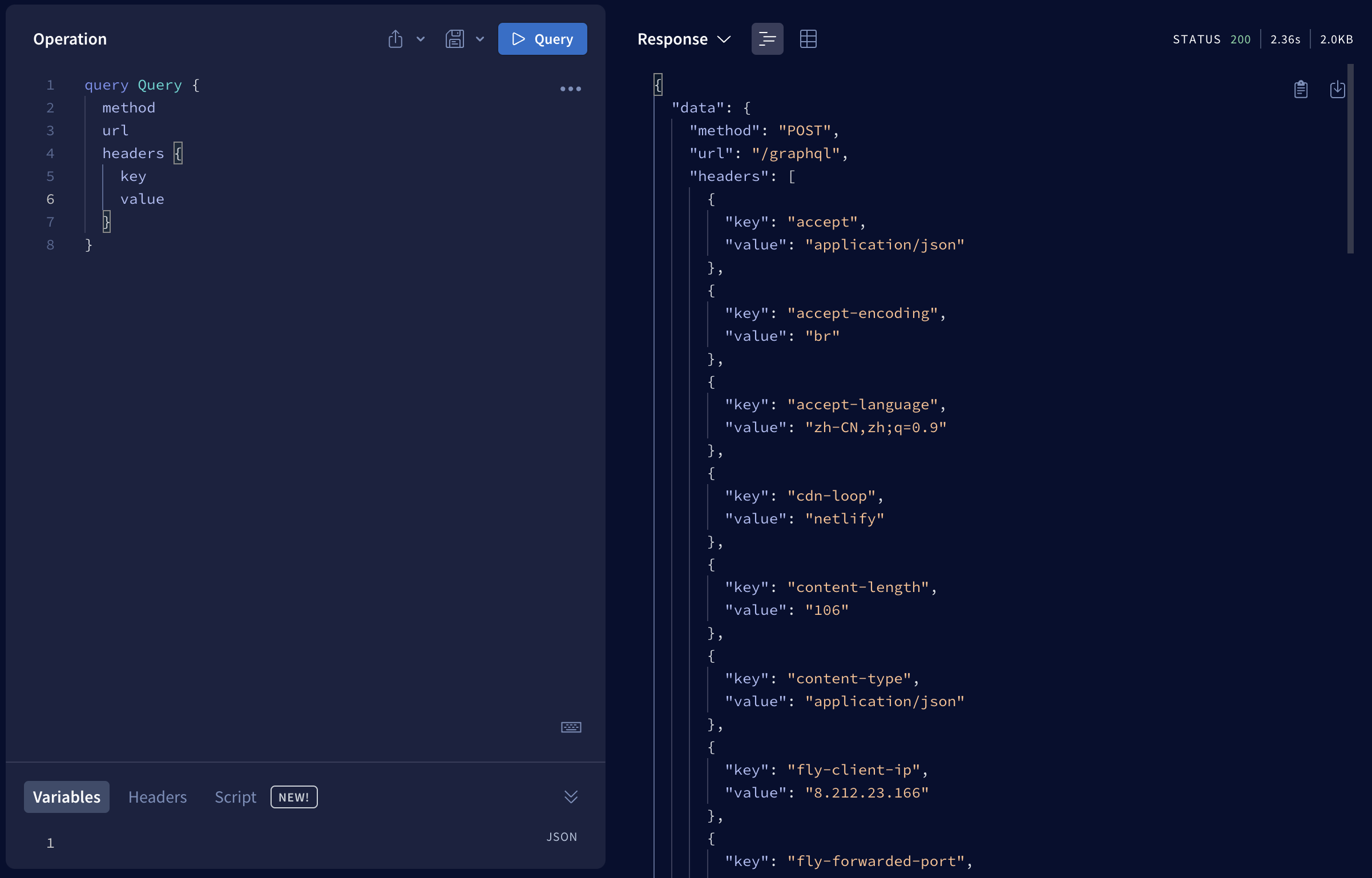The height and width of the screenshot is (878, 1372).
Task: Select the Variables tab
Action: [x=66, y=797]
